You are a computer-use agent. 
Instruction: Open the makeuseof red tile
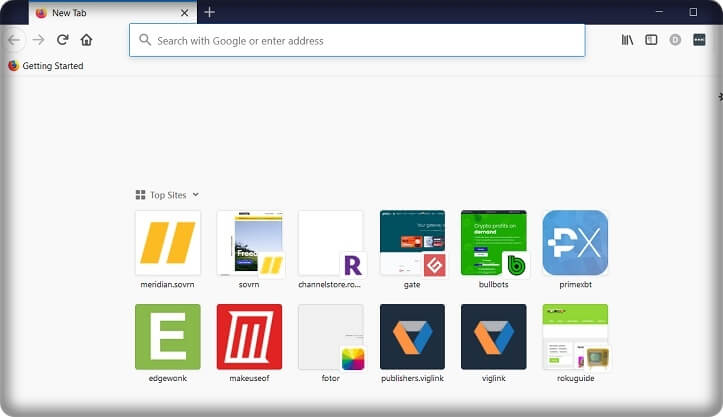(x=249, y=337)
